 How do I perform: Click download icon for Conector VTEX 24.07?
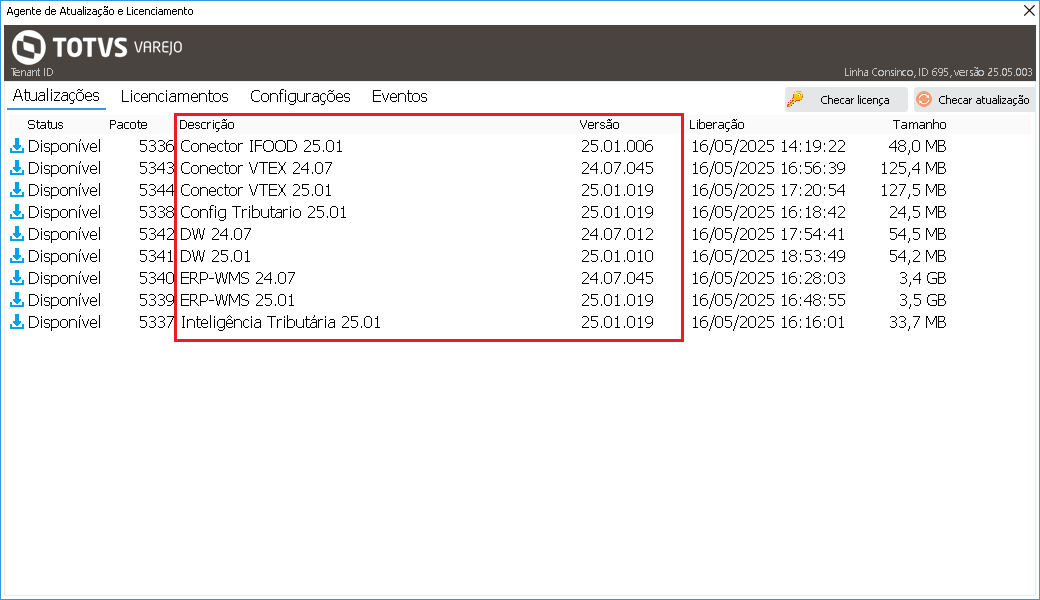(x=17, y=168)
